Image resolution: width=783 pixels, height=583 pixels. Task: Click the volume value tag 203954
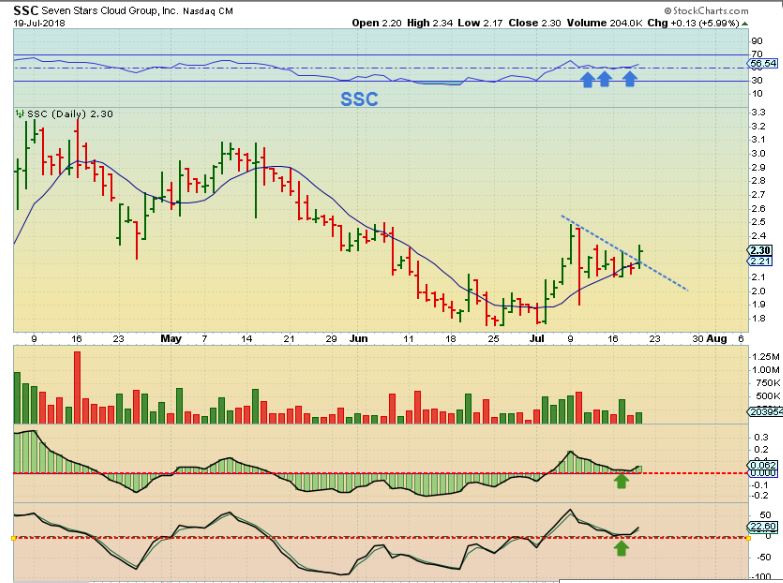point(764,412)
